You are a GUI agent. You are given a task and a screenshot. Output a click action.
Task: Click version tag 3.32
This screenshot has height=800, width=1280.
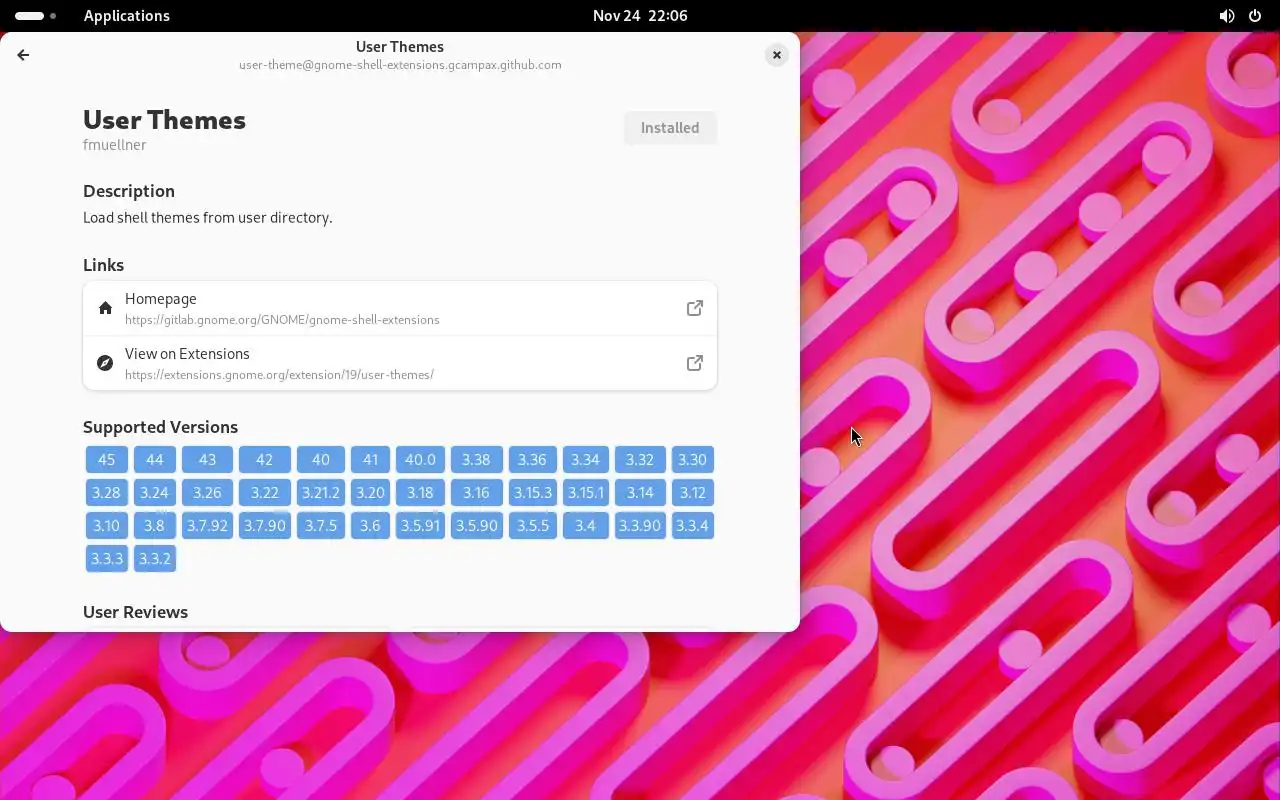coord(640,460)
